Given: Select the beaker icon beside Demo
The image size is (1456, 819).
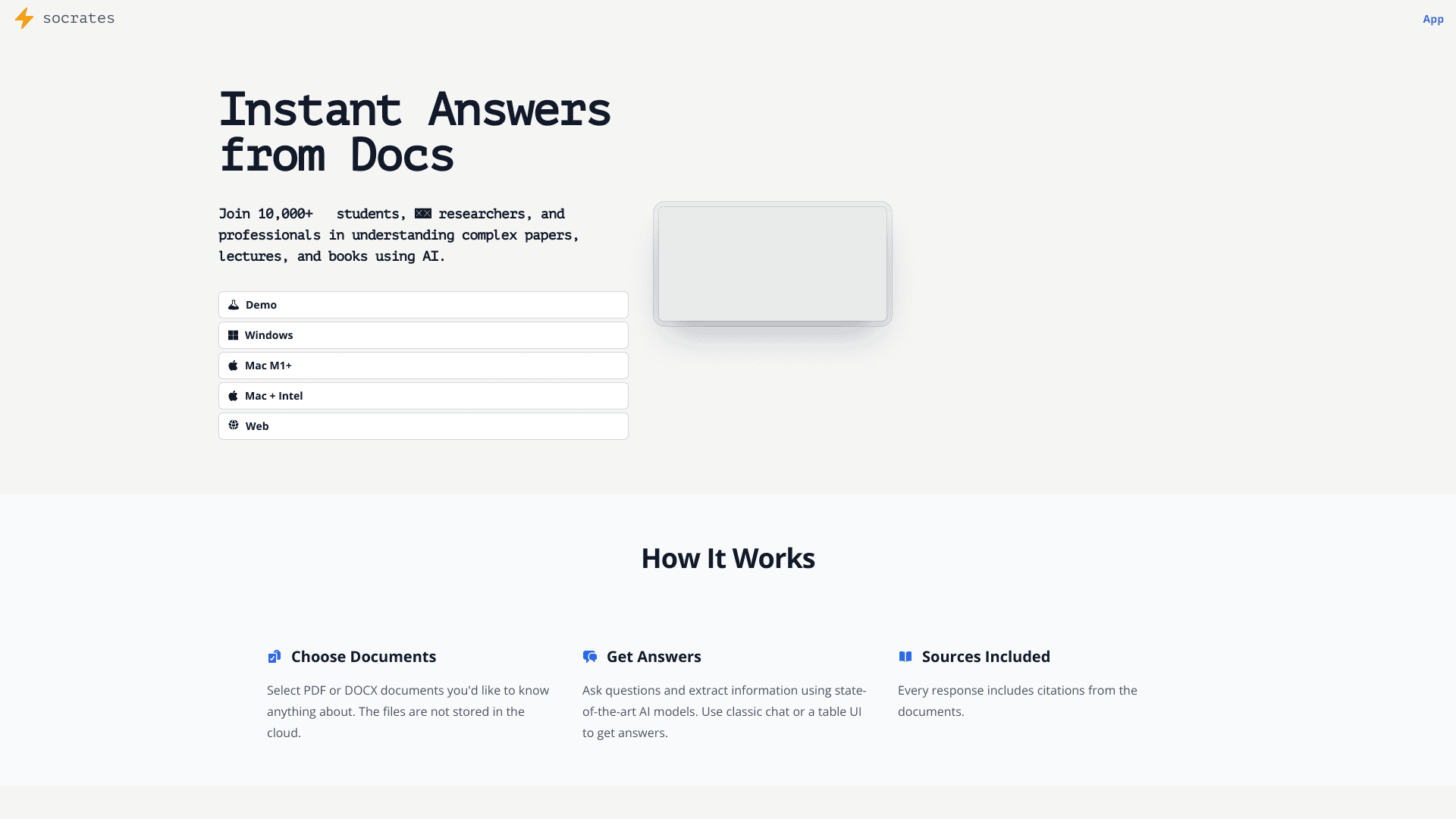Looking at the screenshot, I should 234,304.
